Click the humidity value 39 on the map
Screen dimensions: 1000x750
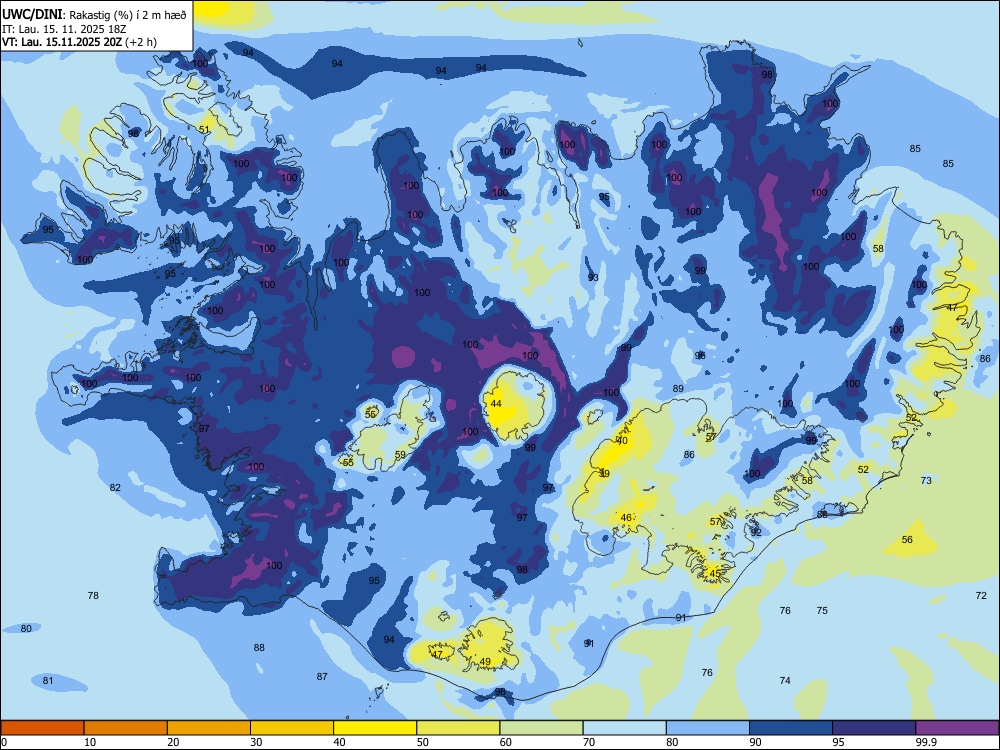[x=605, y=473]
